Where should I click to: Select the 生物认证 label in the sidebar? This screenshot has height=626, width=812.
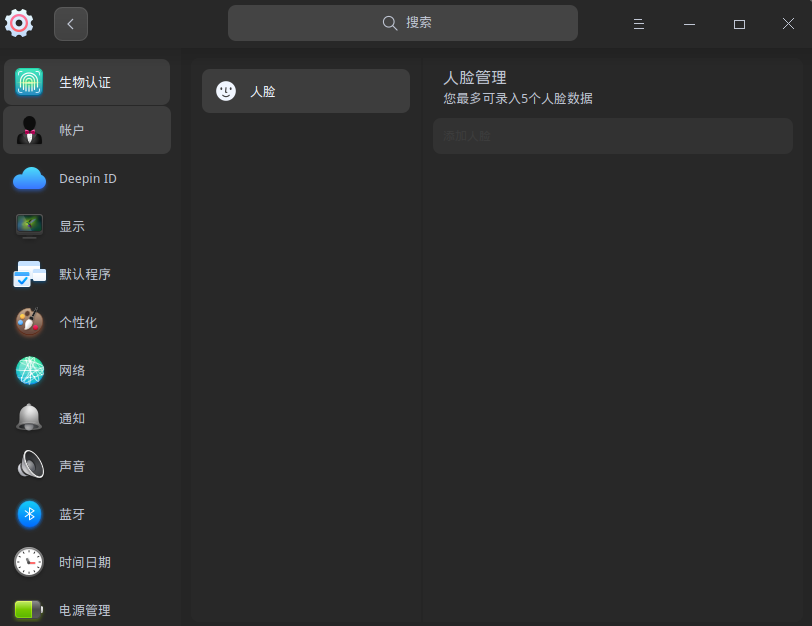(85, 82)
